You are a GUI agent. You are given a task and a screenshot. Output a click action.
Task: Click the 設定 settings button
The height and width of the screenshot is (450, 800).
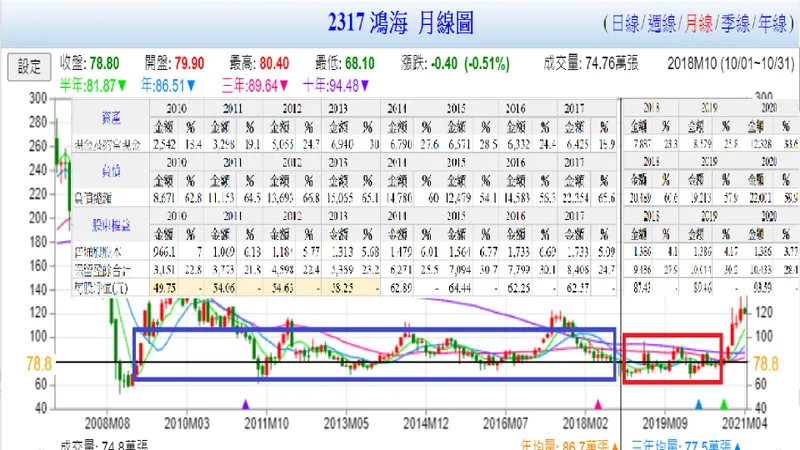click(29, 67)
